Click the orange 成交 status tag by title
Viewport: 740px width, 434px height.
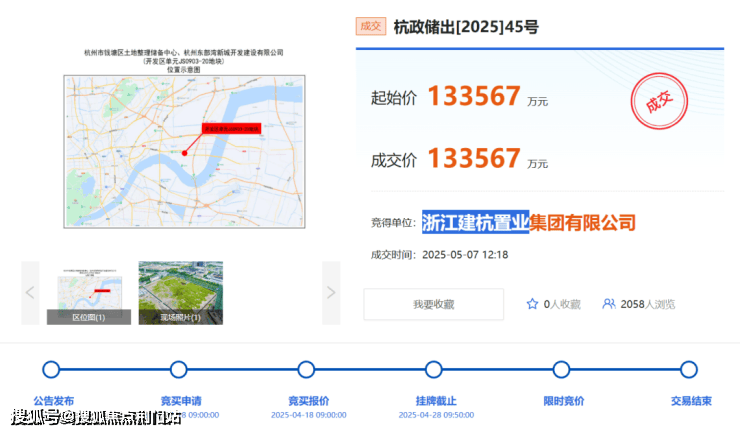(370, 26)
